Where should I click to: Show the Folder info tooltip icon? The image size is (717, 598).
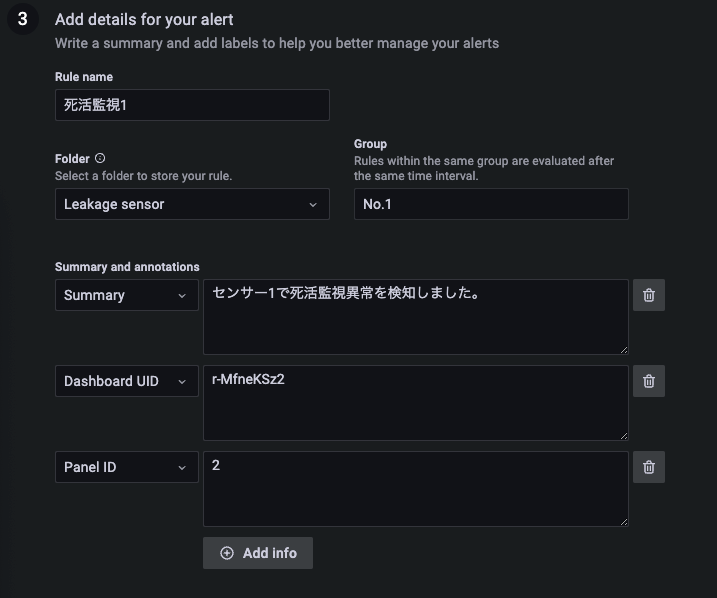pyautogui.click(x=100, y=159)
